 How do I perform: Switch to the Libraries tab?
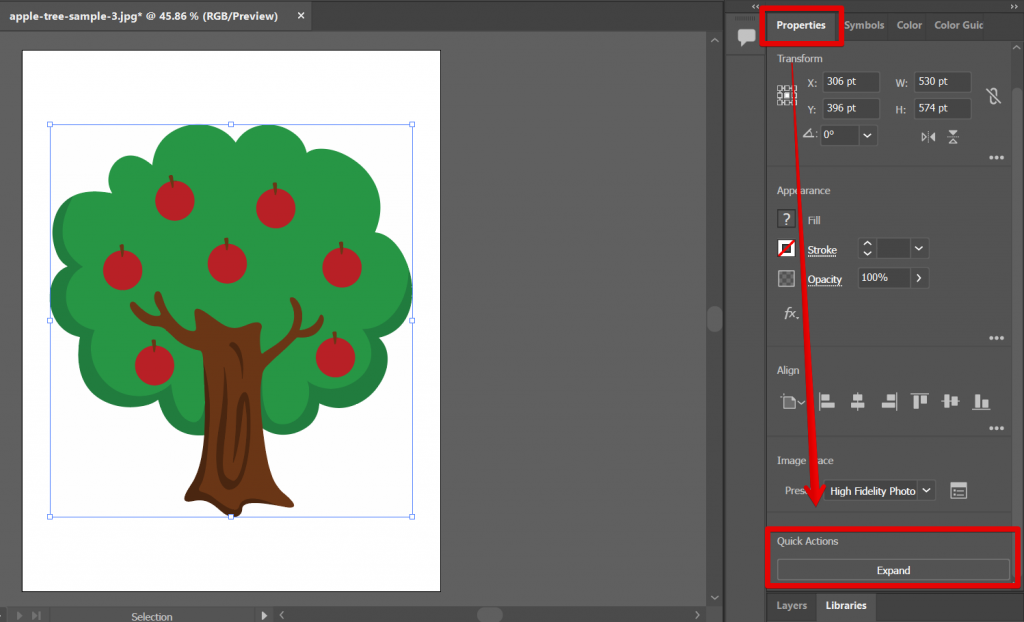(x=845, y=606)
